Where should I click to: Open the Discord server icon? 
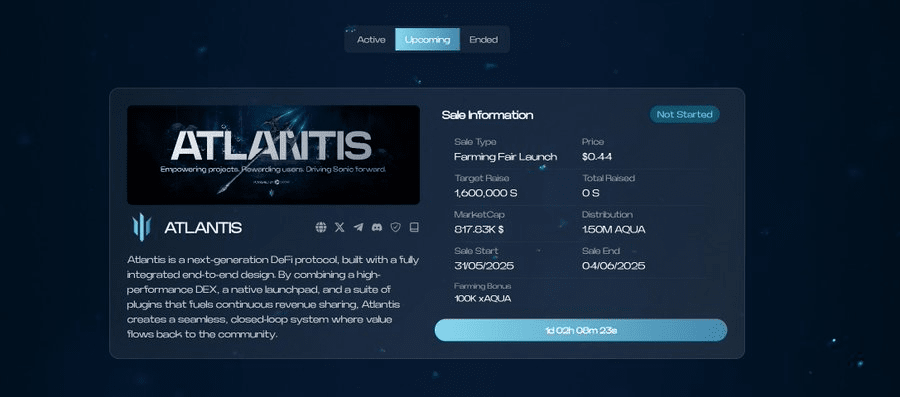(x=377, y=227)
